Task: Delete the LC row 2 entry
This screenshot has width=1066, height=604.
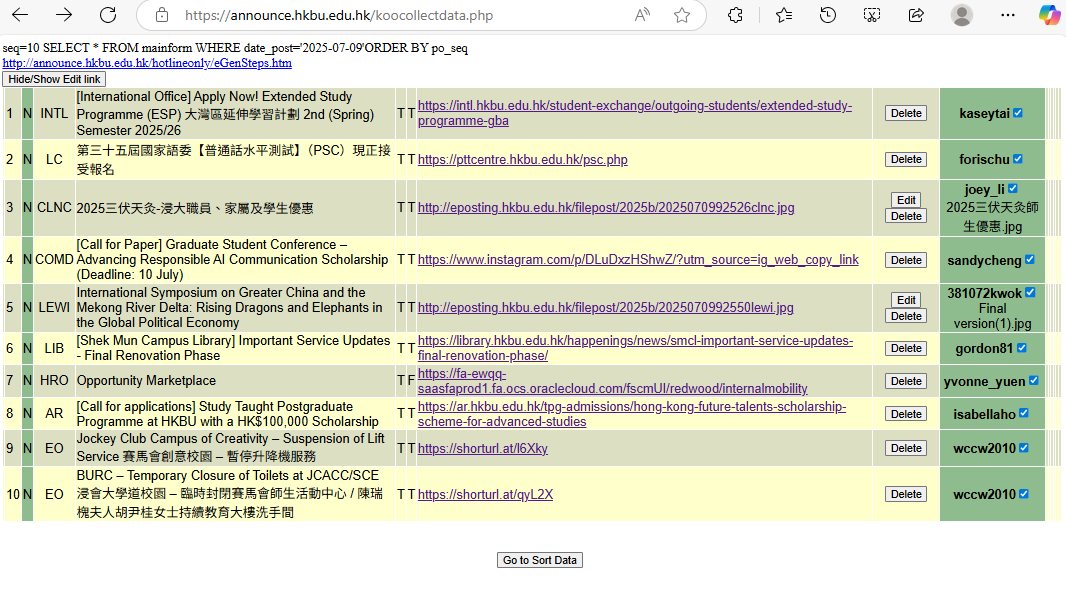Action: (x=906, y=159)
